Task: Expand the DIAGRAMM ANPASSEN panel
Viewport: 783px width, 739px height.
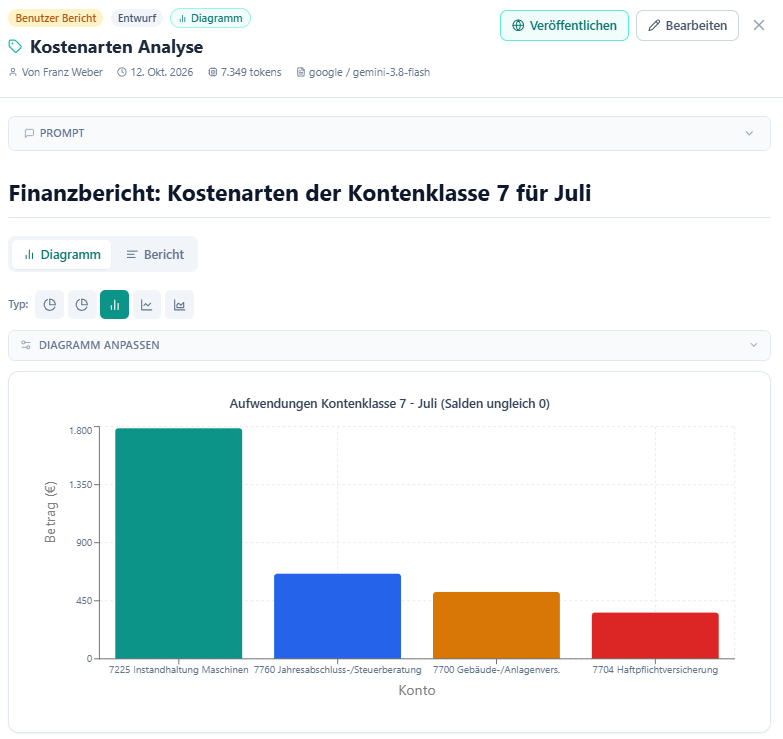Action: (390, 345)
